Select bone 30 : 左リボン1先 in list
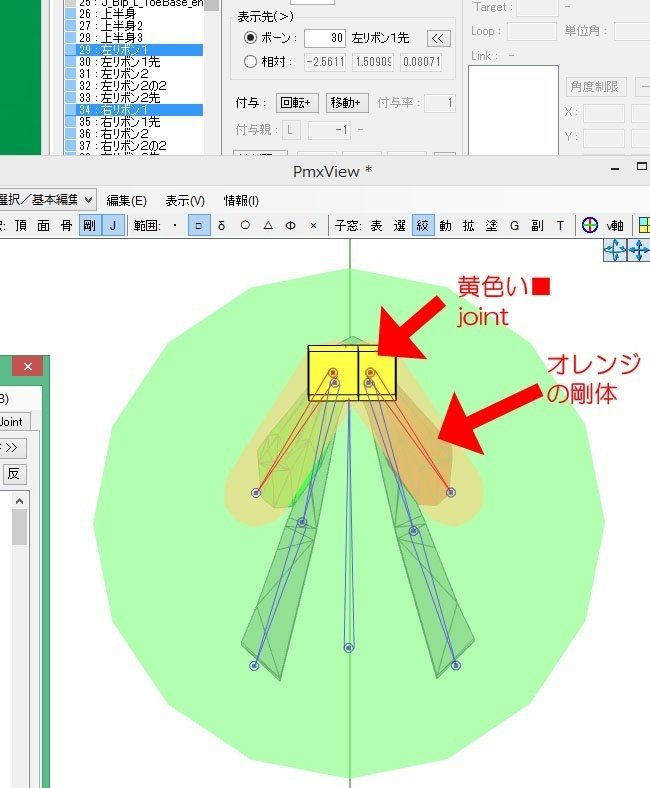The height and width of the screenshot is (788, 650). point(134,62)
